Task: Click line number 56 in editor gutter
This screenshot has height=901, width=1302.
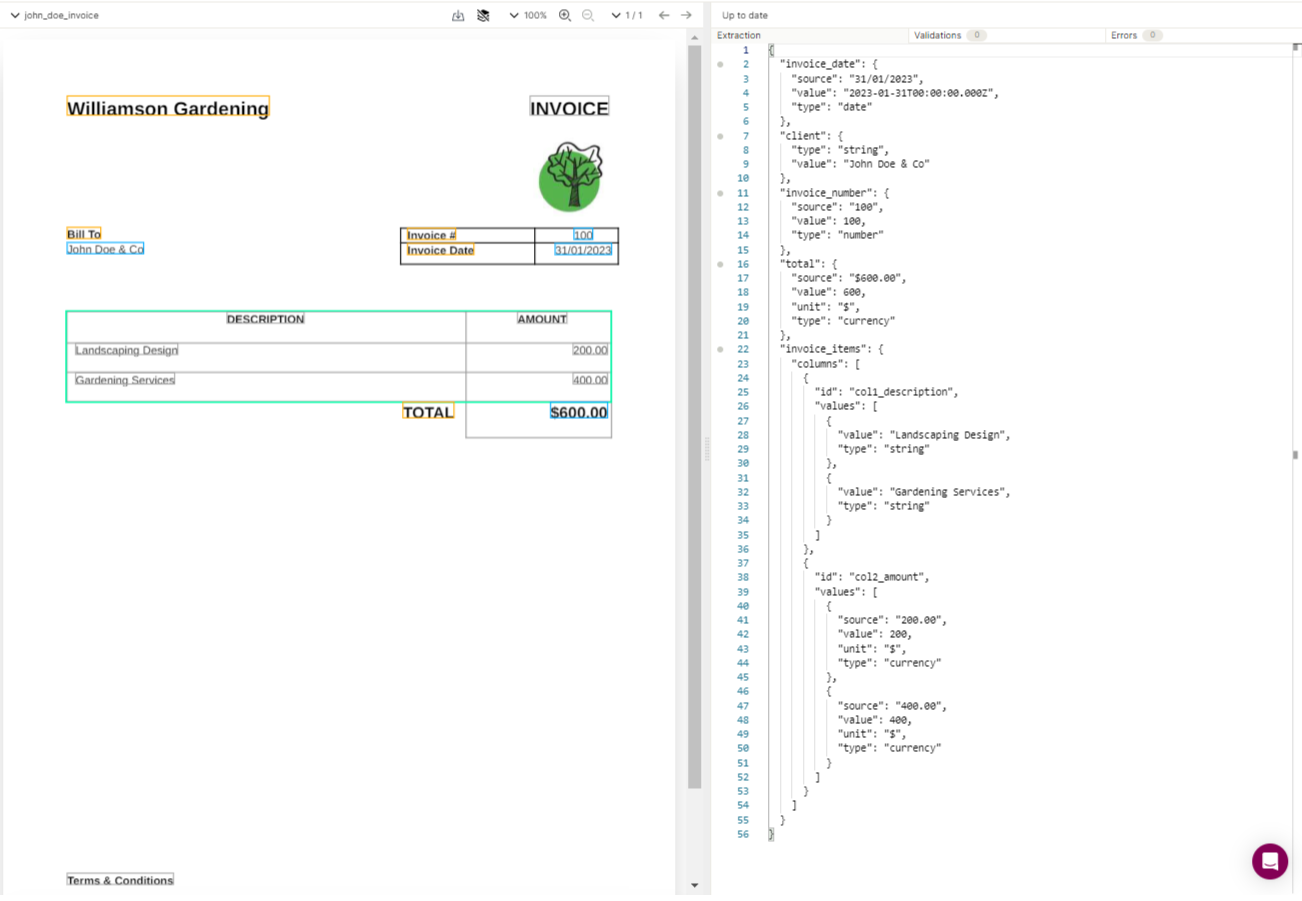Action: click(743, 834)
